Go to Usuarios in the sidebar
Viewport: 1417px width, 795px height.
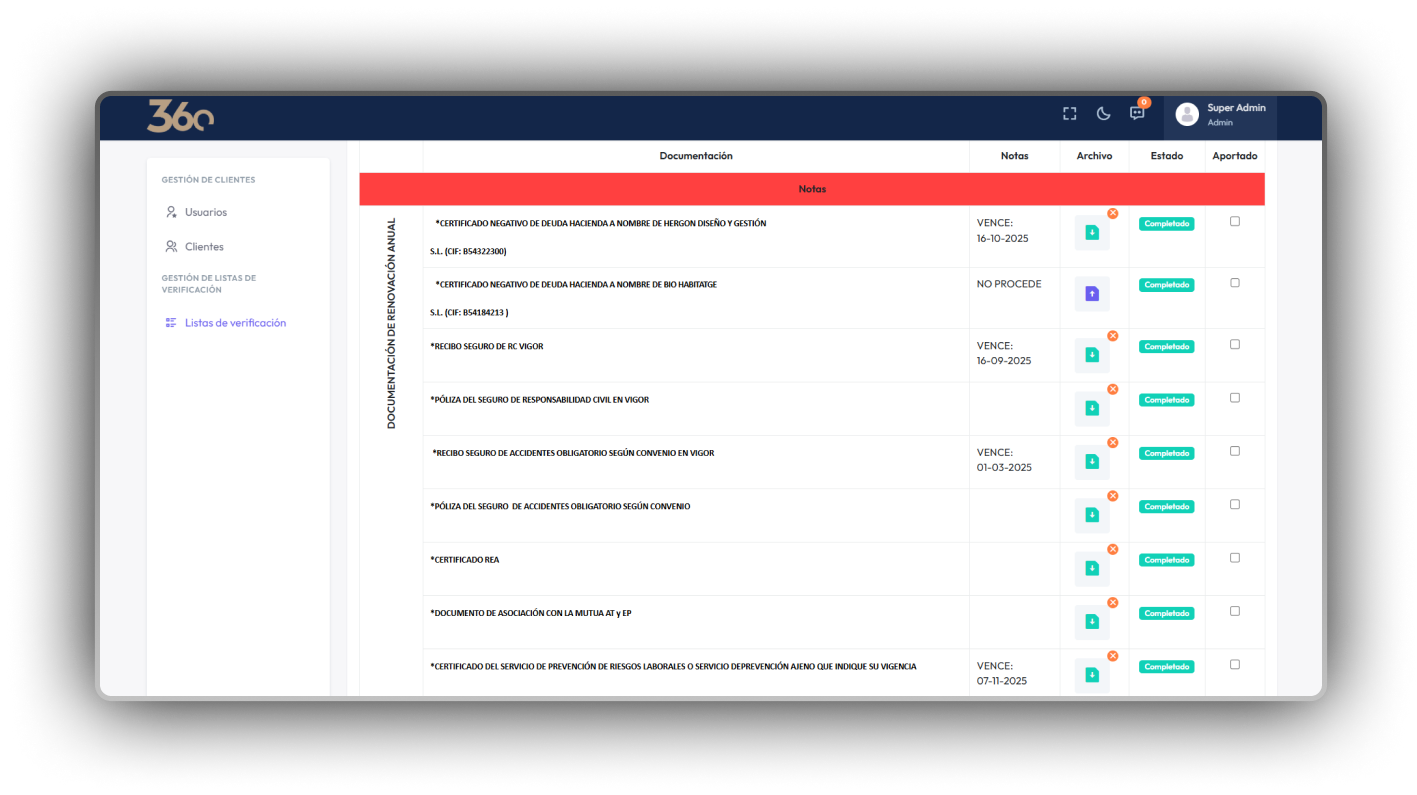[205, 212]
